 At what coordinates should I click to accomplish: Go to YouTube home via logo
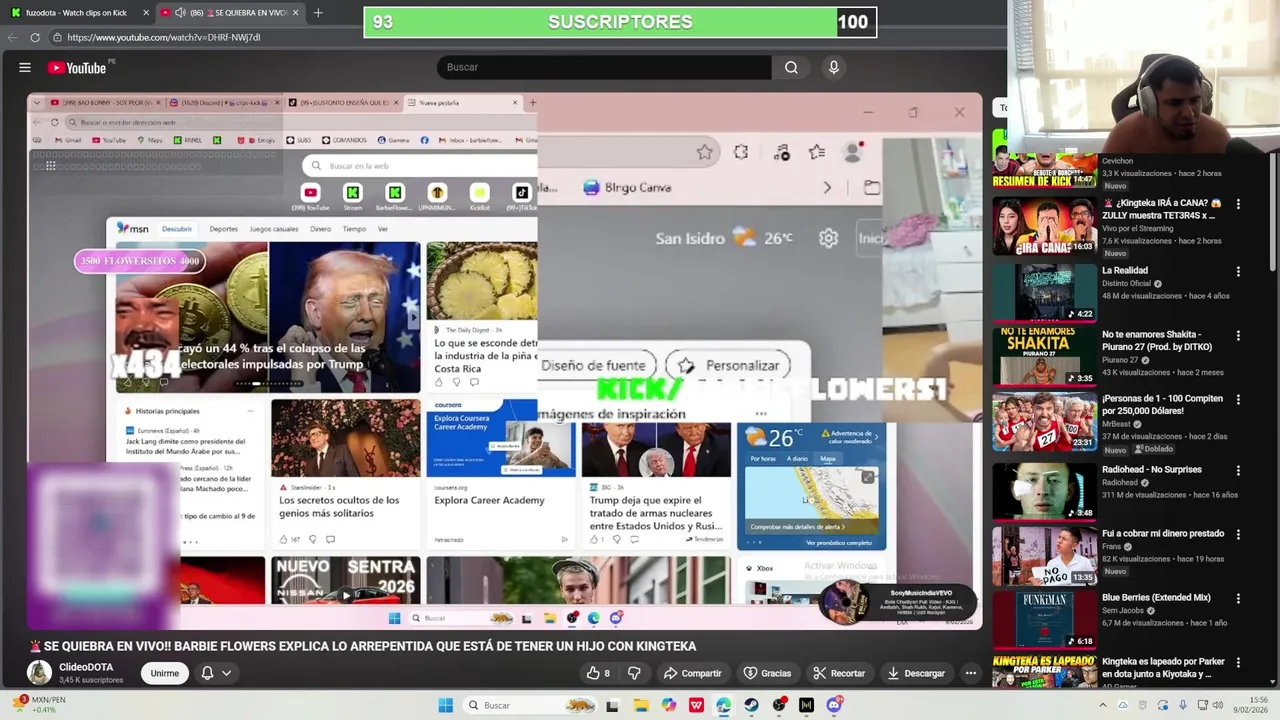pos(77,68)
